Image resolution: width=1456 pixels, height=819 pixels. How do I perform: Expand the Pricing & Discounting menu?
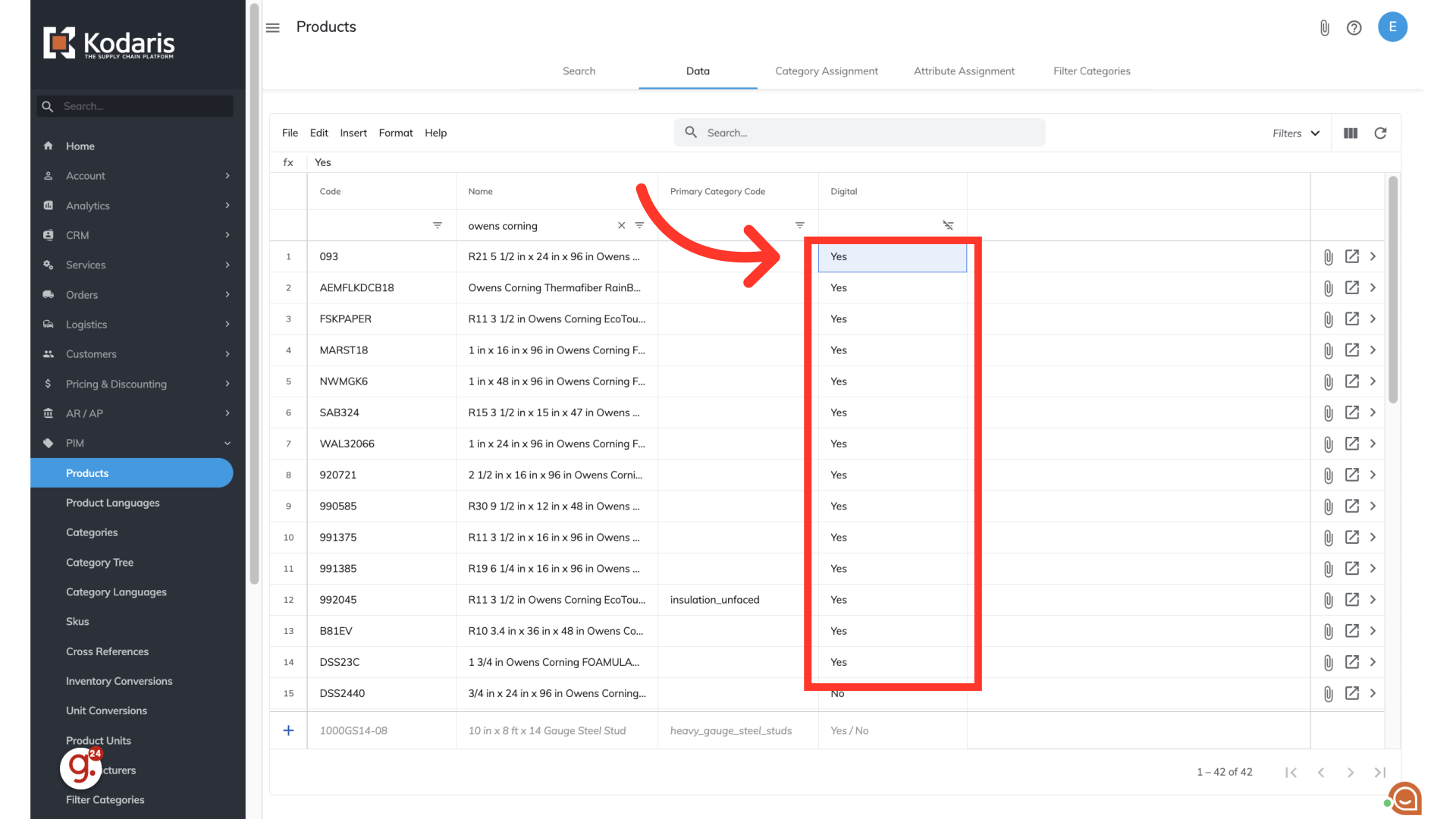coord(227,384)
